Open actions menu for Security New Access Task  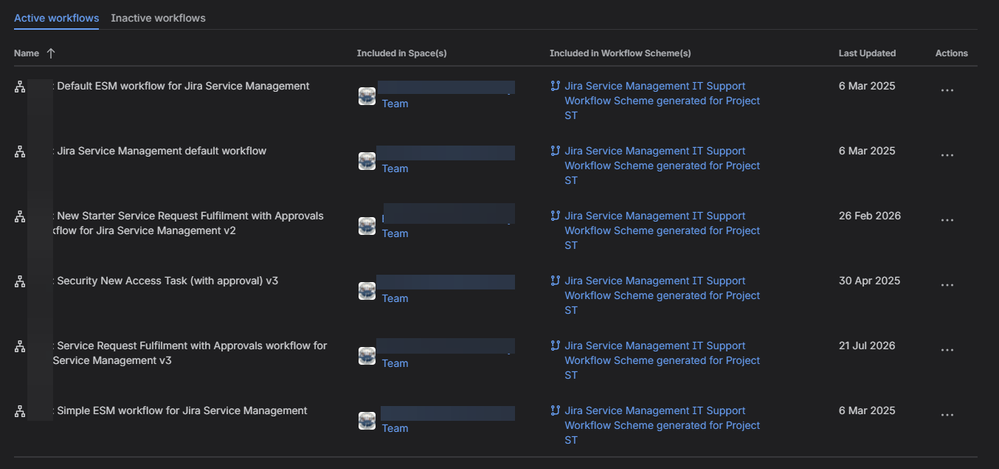[947, 285]
